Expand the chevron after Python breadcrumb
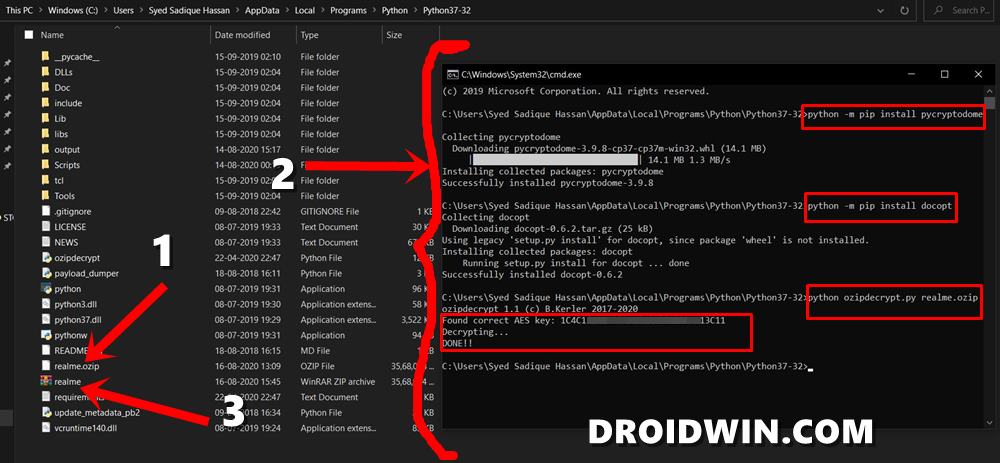This screenshot has width=1000, height=463. click(x=416, y=10)
